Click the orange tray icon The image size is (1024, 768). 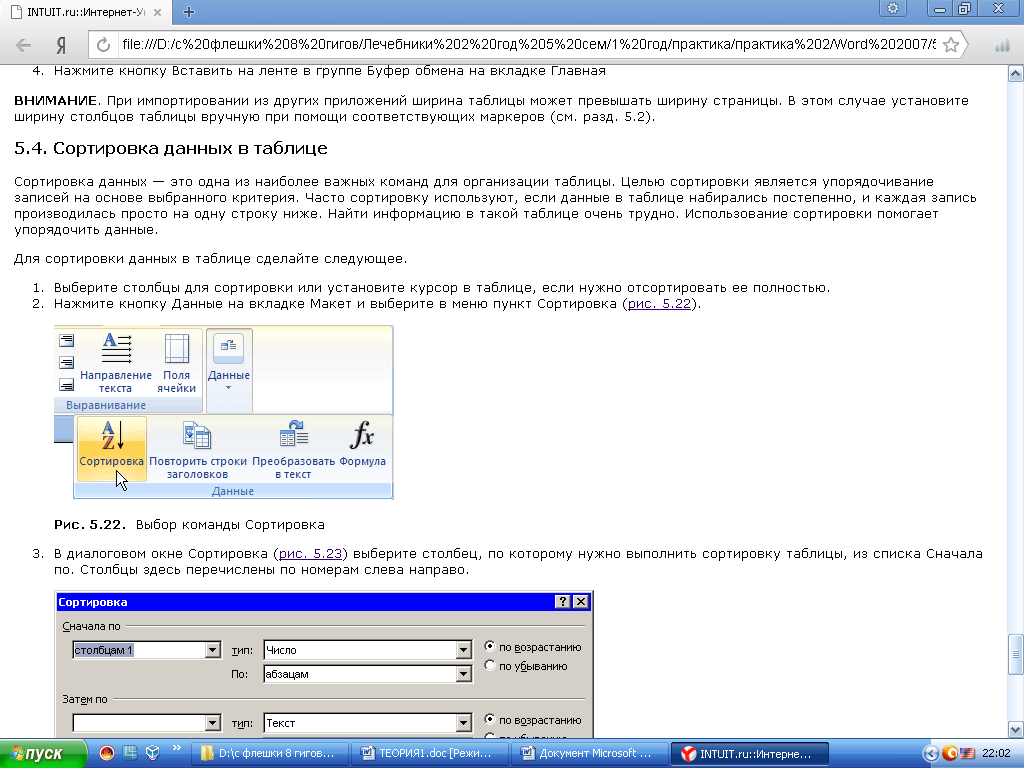click(950, 754)
